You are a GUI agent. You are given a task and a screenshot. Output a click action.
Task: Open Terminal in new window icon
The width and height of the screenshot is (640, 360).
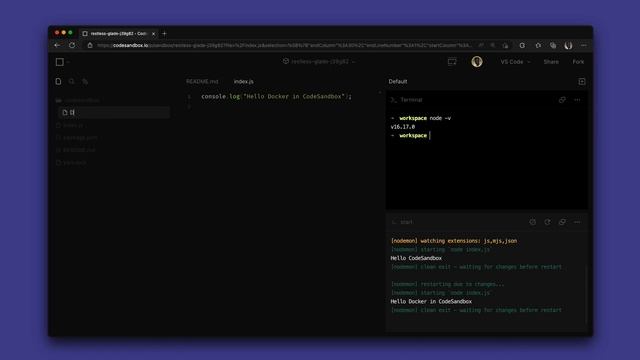click(562, 100)
